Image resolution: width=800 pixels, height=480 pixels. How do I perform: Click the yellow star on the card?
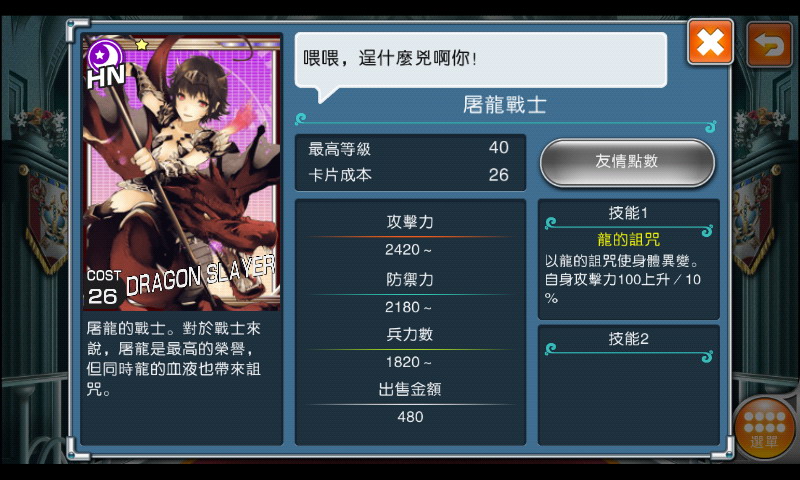pyautogui.click(x=141, y=45)
